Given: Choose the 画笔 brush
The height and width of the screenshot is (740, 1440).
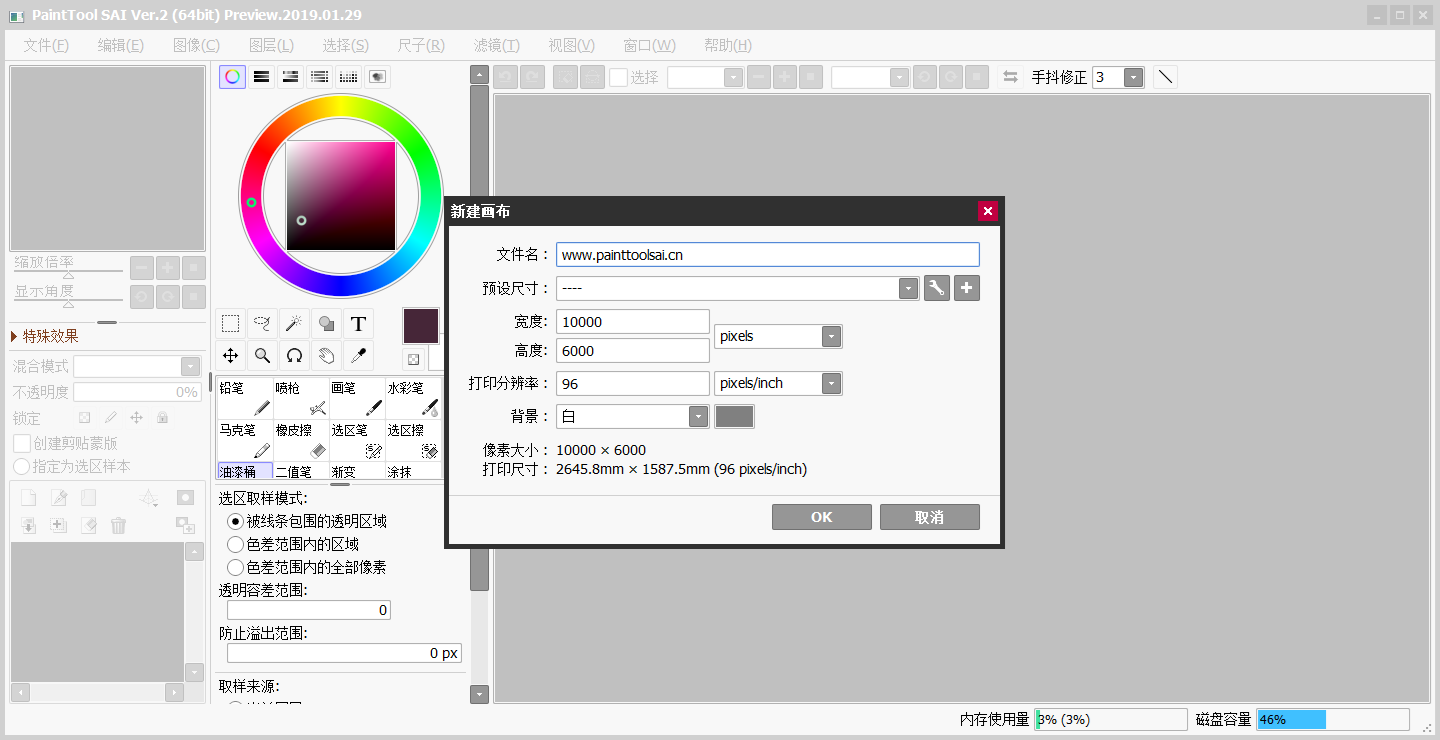Looking at the screenshot, I should (357, 398).
